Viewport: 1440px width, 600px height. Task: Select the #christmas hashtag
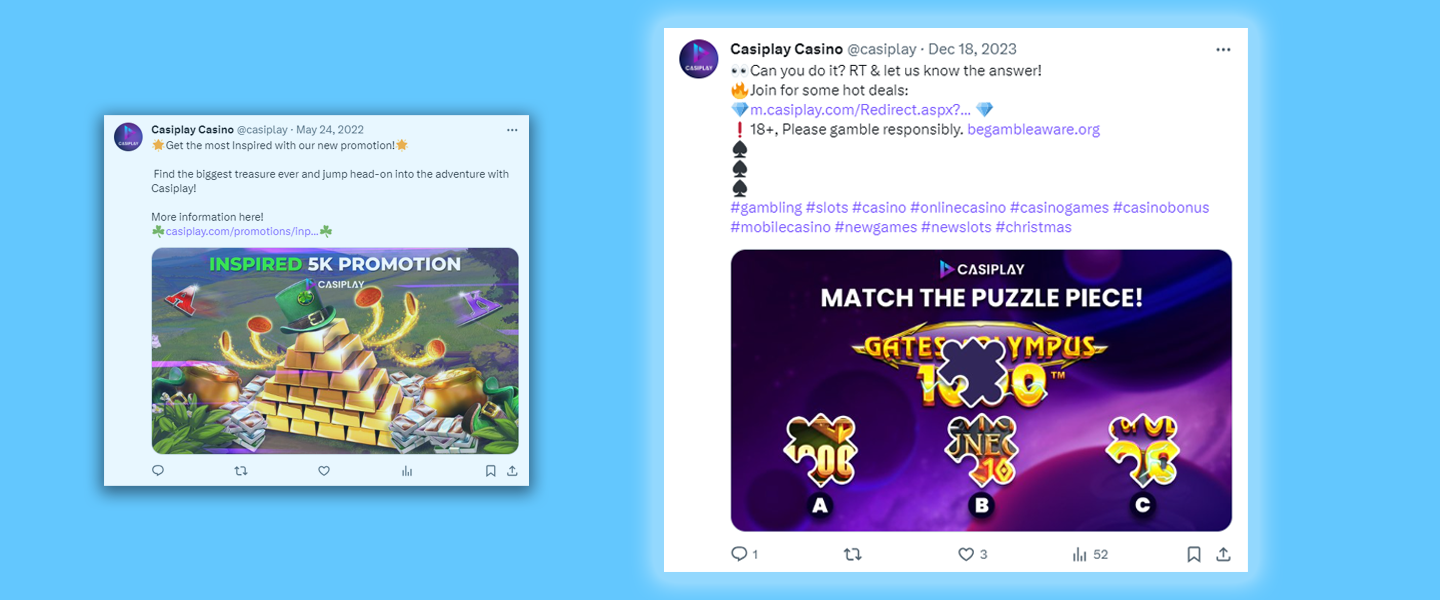coord(1033,227)
